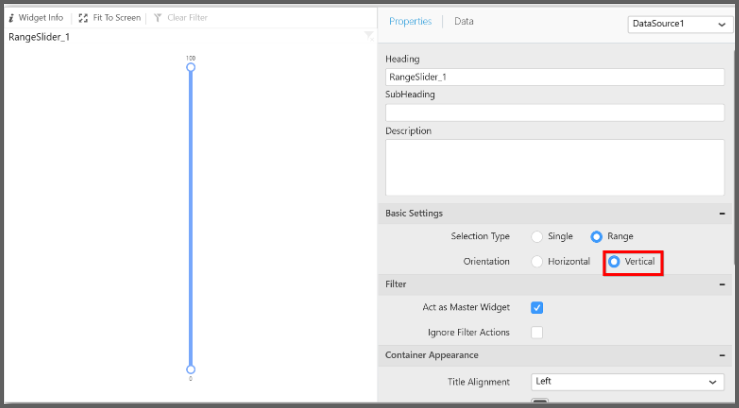Click the Widget Info icon

pyautogui.click(x=11, y=18)
